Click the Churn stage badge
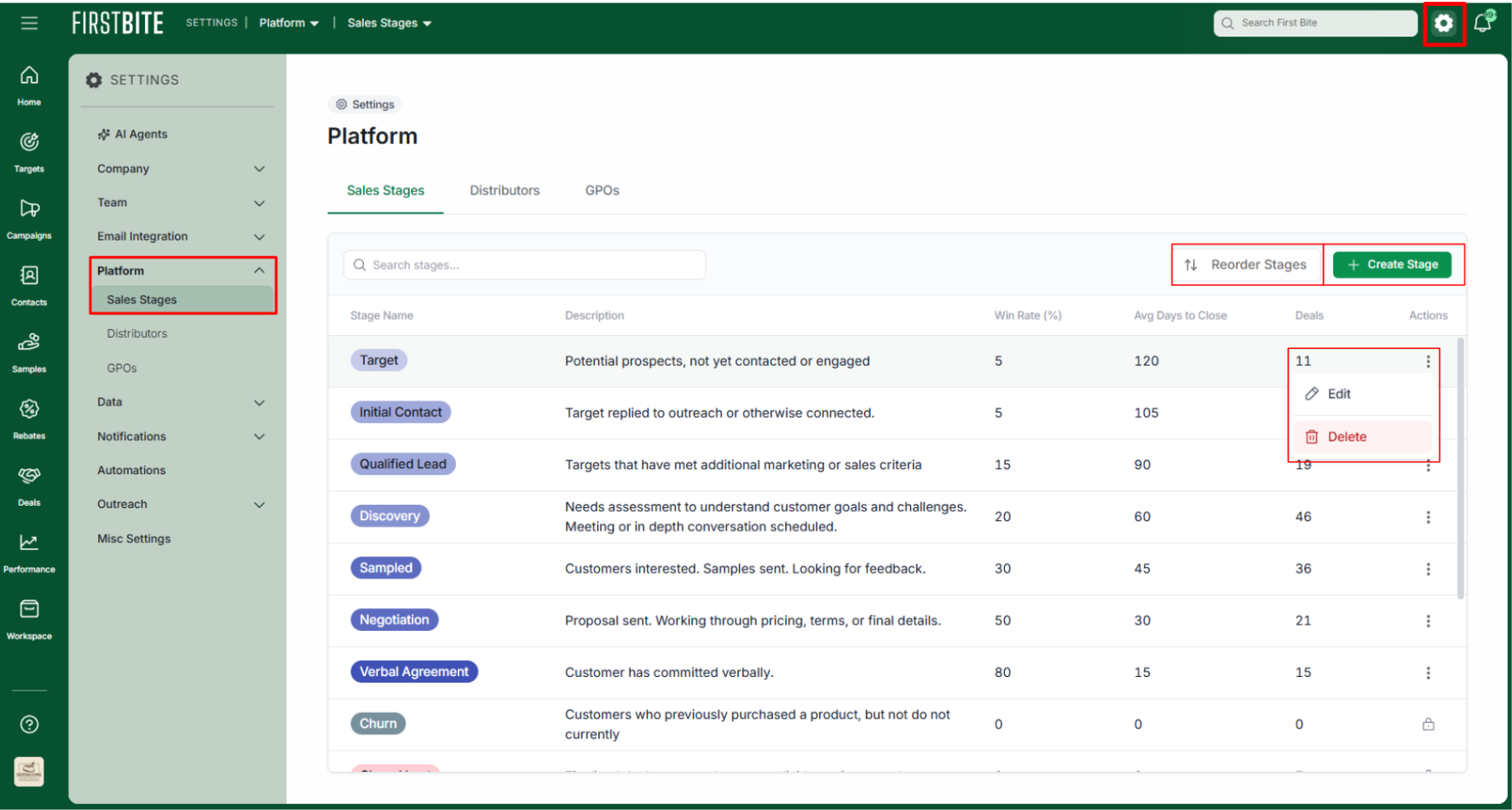This screenshot has width=1512, height=810. coord(378,724)
